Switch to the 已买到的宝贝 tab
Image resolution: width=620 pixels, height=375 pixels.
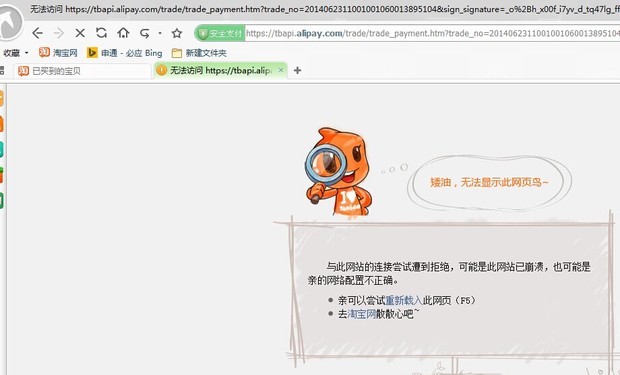[83, 71]
